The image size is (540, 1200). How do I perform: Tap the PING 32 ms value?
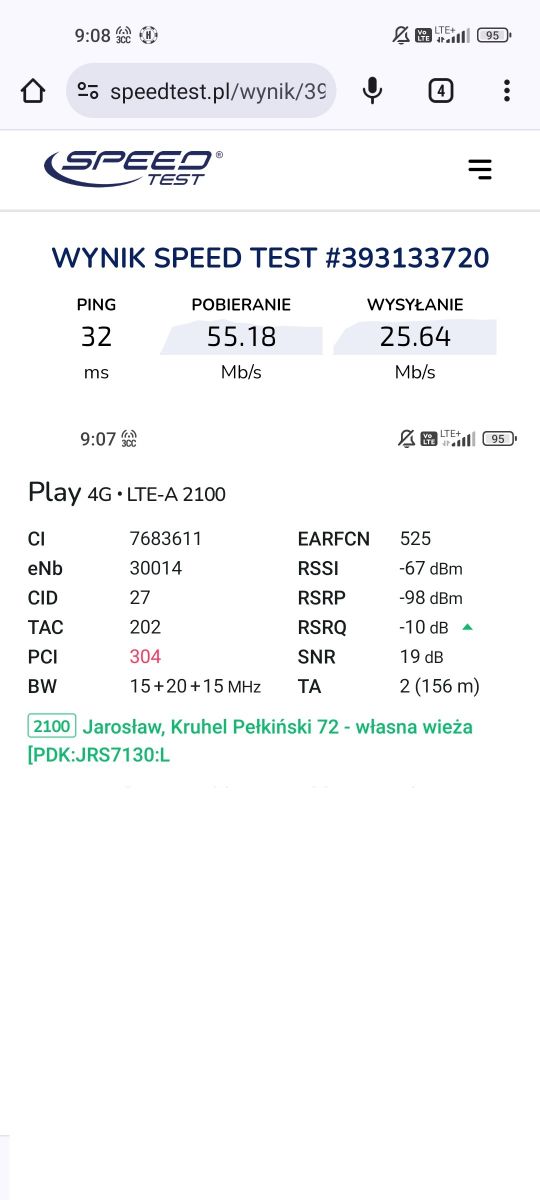click(96, 338)
